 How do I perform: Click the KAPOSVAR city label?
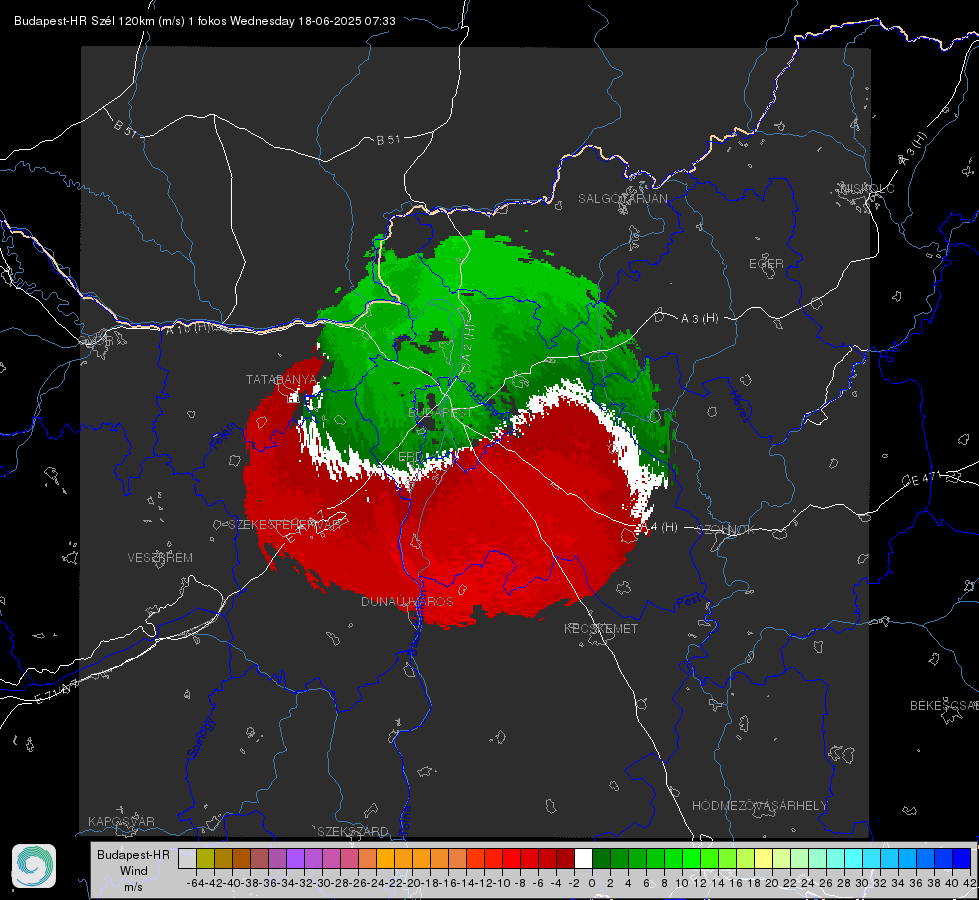(x=121, y=821)
